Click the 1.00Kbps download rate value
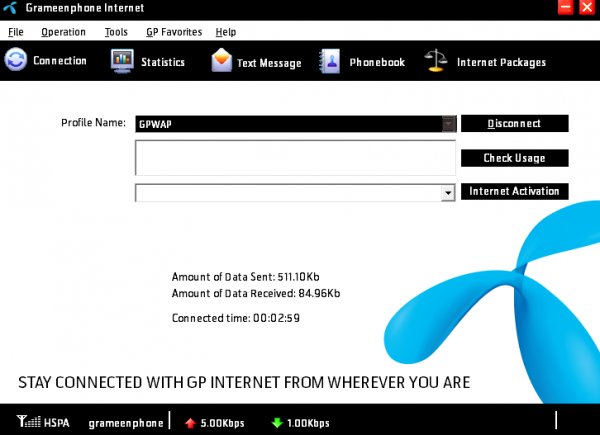The width and height of the screenshot is (600, 435). [x=308, y=423]
